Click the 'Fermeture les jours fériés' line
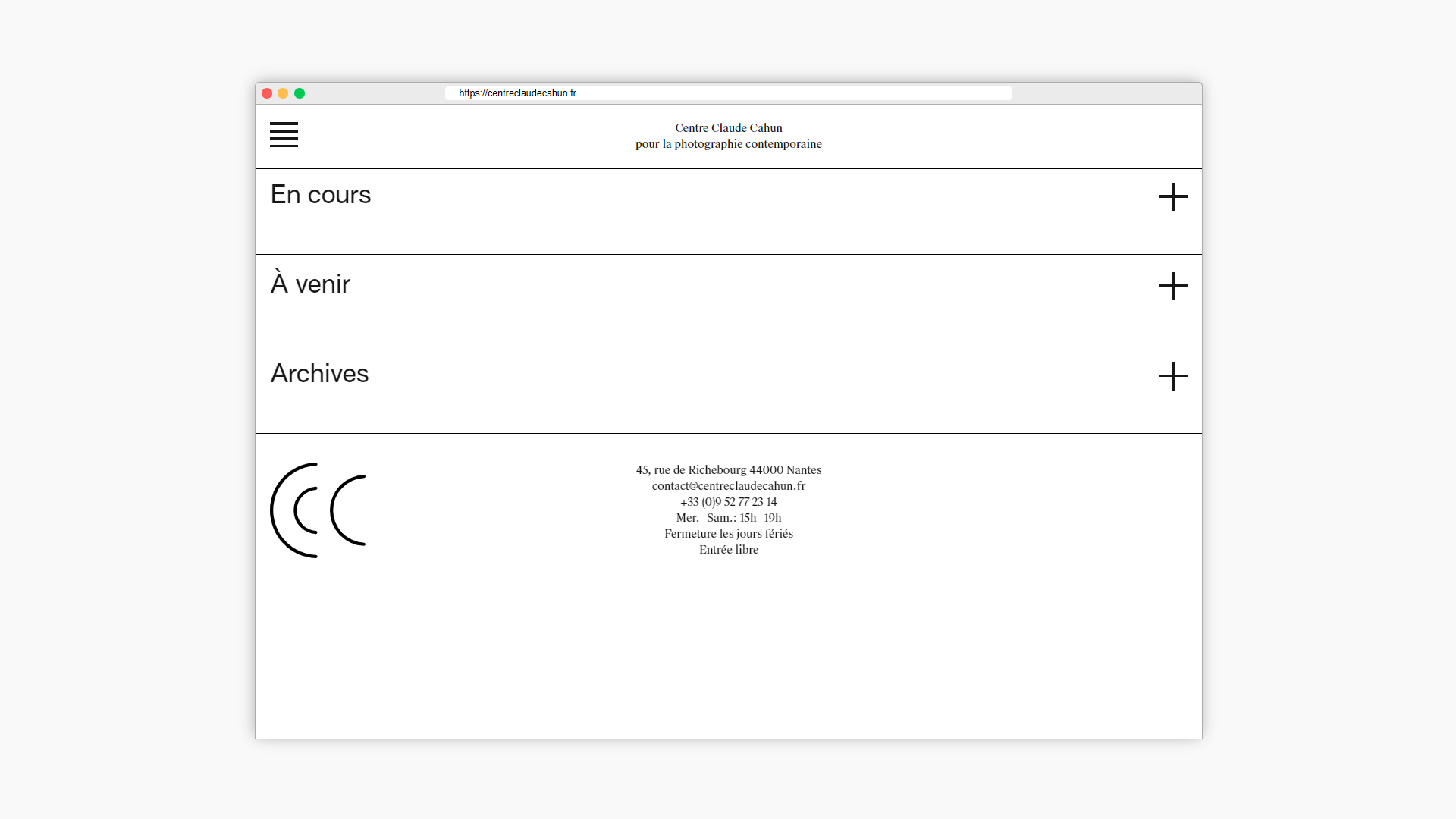The width and height of the screenshot is (1456, 819). 728,533
